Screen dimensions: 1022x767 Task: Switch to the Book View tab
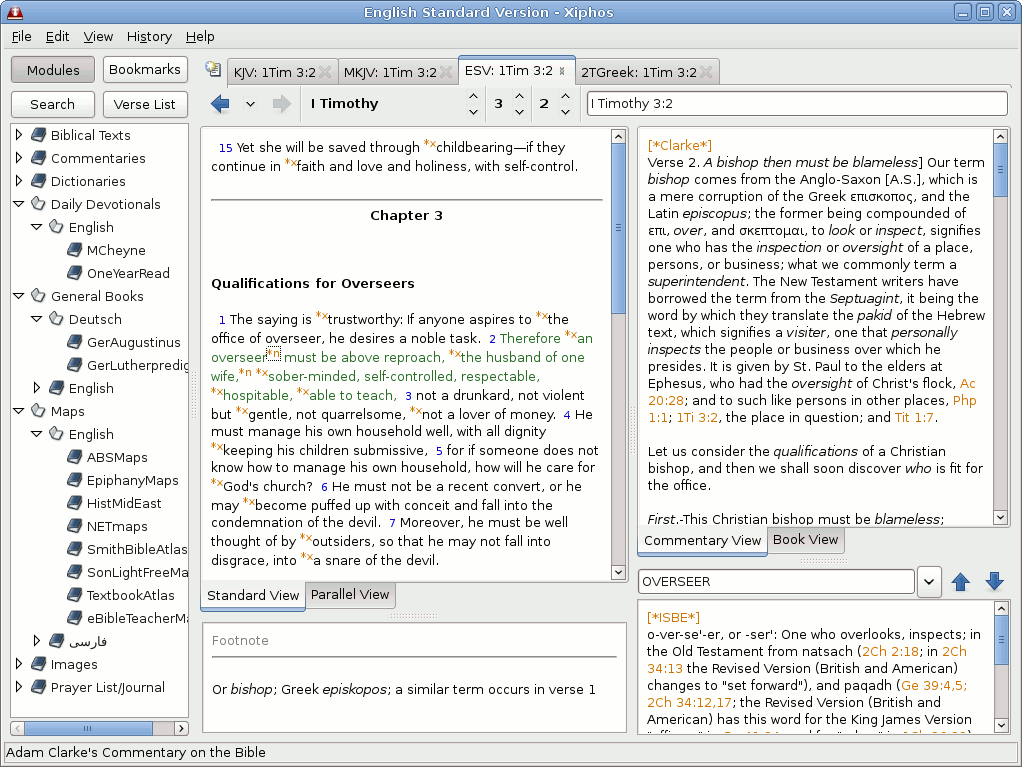(x=806, y=540)
